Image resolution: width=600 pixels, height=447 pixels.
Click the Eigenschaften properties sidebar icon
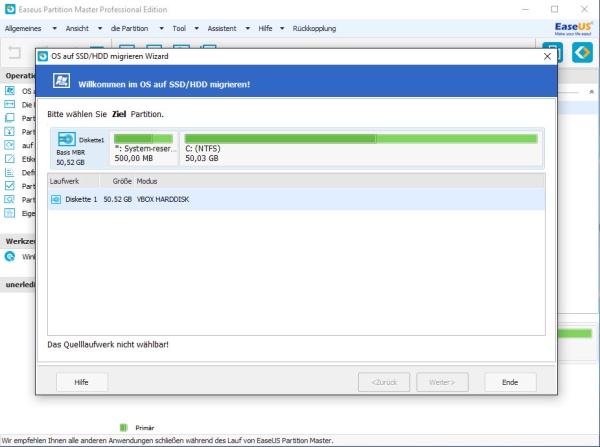[10, 213]
